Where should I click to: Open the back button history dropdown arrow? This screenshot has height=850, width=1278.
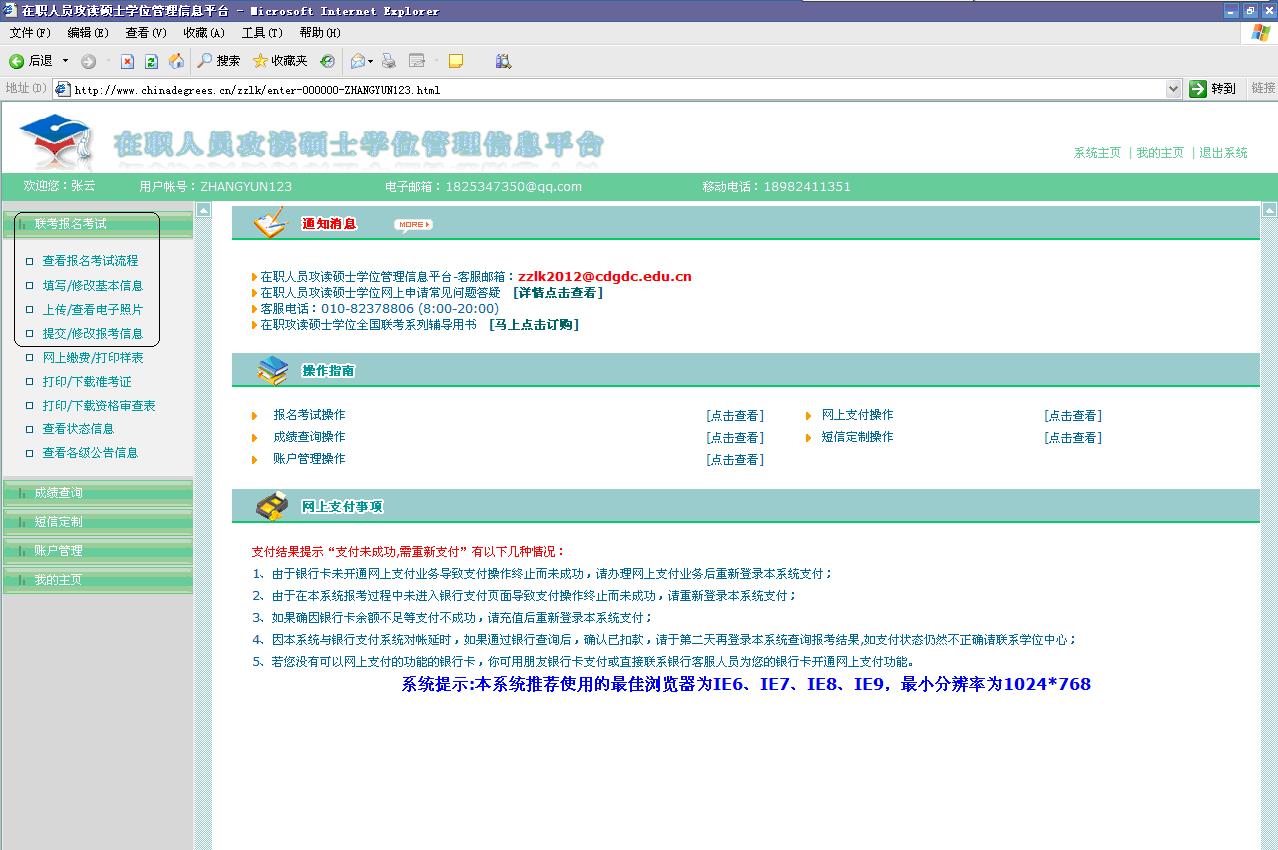pyautogui.click(x=66, y=61)
